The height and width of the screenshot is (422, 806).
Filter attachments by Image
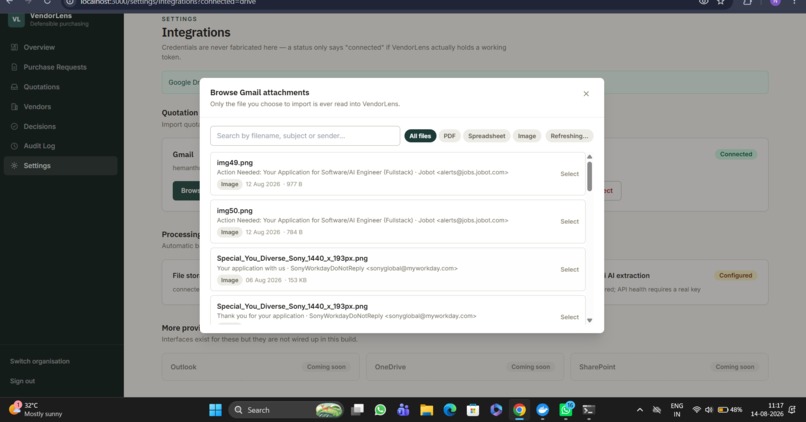[x=526, y=136]
